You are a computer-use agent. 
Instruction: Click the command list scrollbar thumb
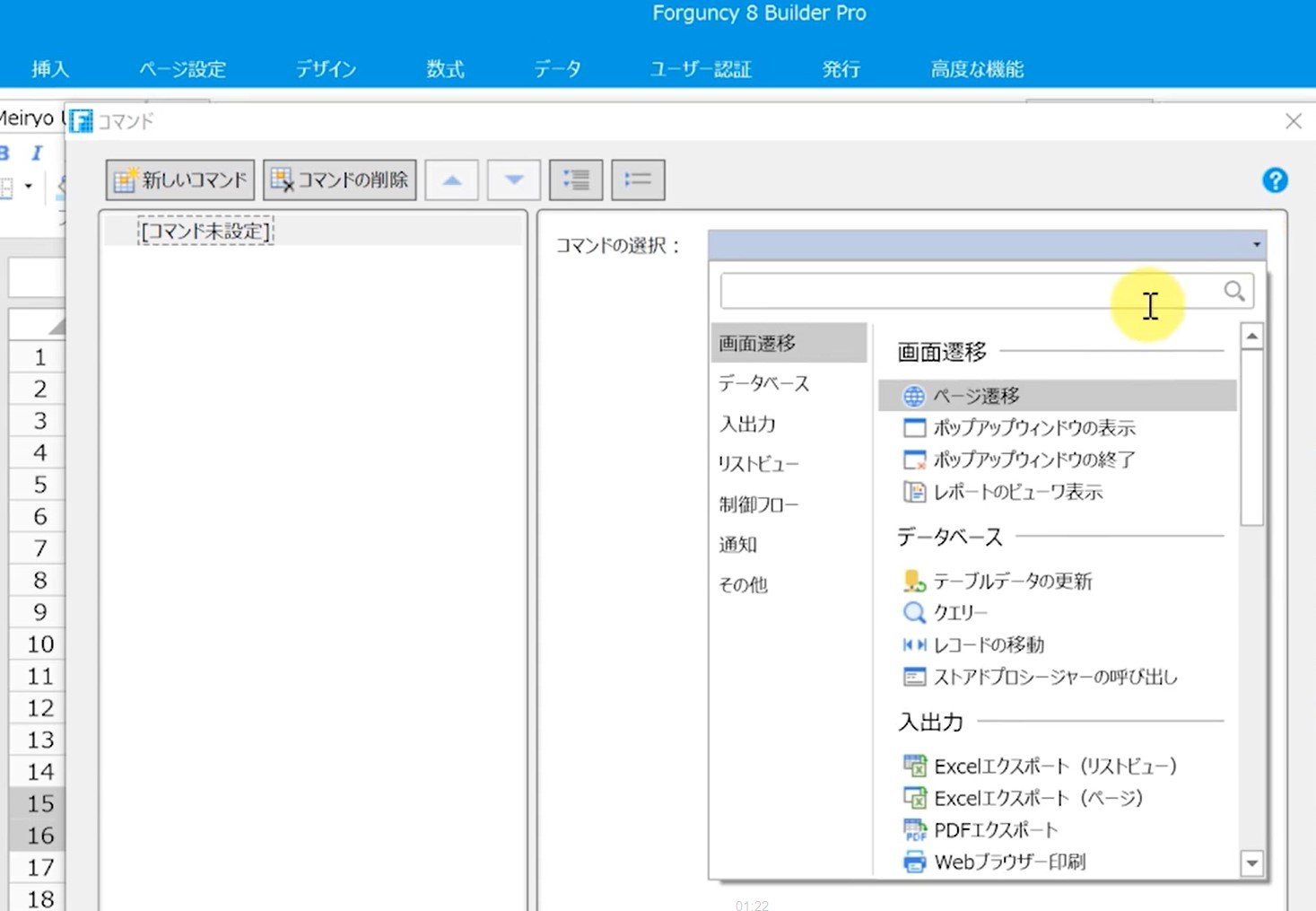1251,438
